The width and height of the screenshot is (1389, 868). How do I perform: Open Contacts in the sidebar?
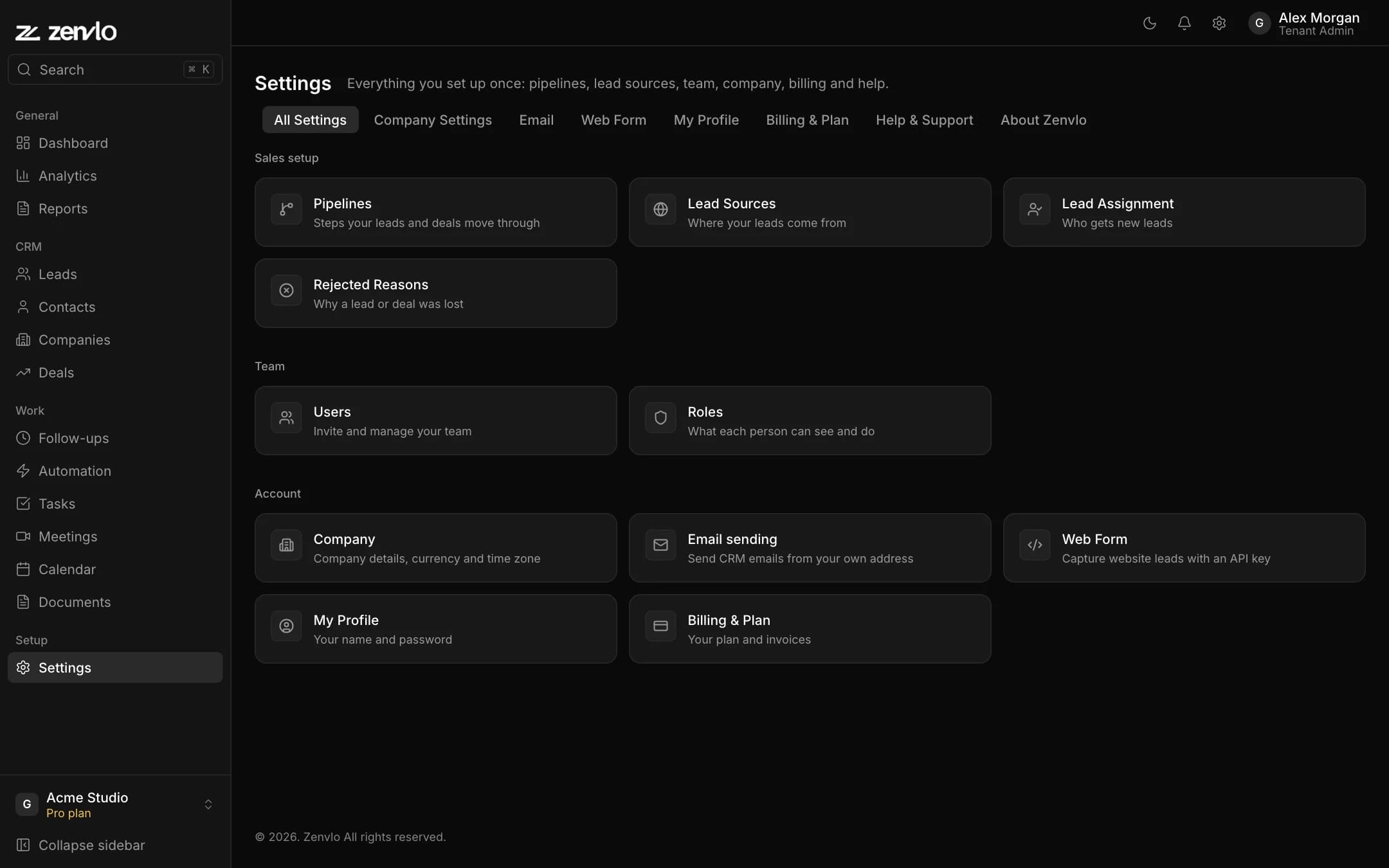(x=115, y=307)
